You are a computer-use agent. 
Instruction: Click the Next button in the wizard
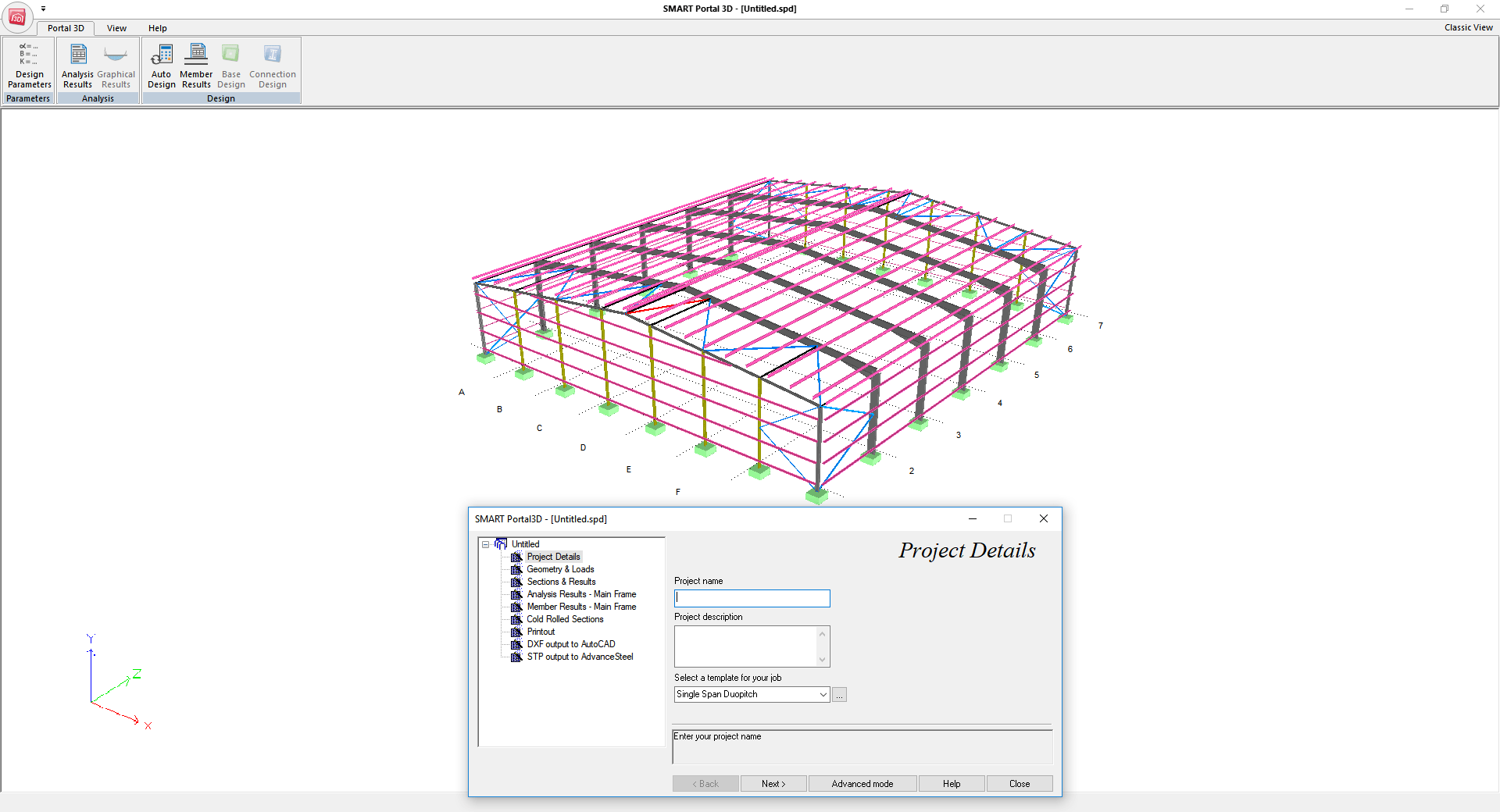pos(773,784)
